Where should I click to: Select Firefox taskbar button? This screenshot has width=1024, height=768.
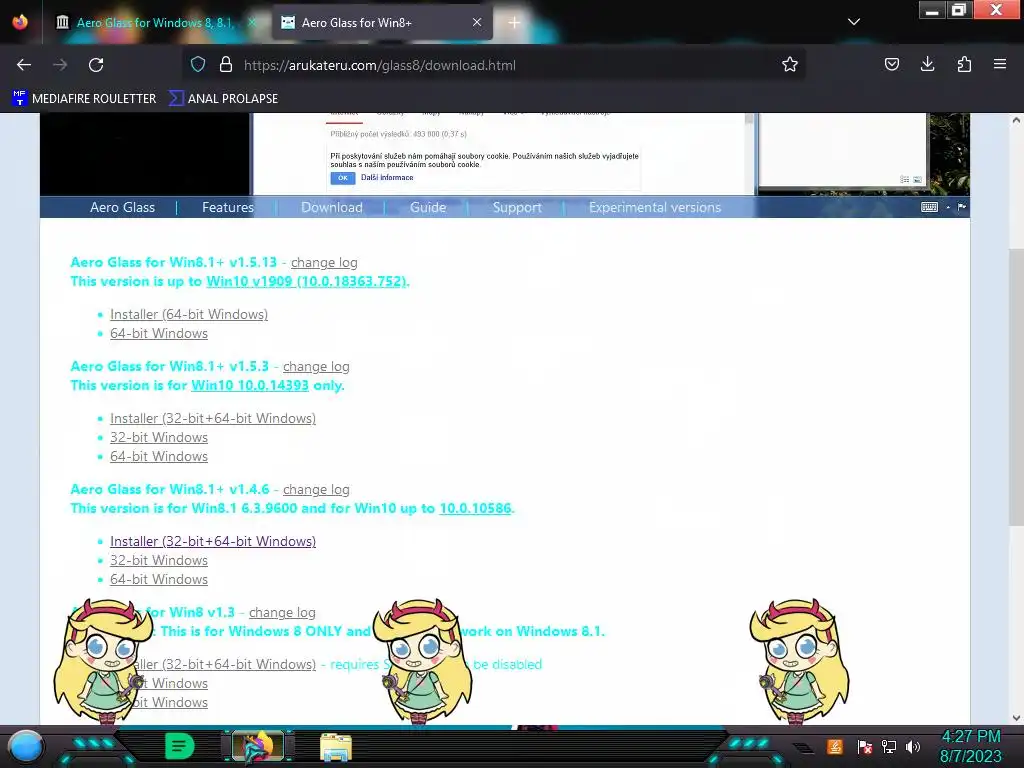tap(258, 746)
